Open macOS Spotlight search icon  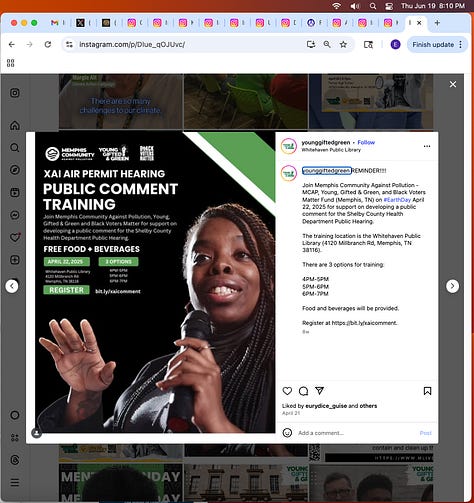coord(373,6)
